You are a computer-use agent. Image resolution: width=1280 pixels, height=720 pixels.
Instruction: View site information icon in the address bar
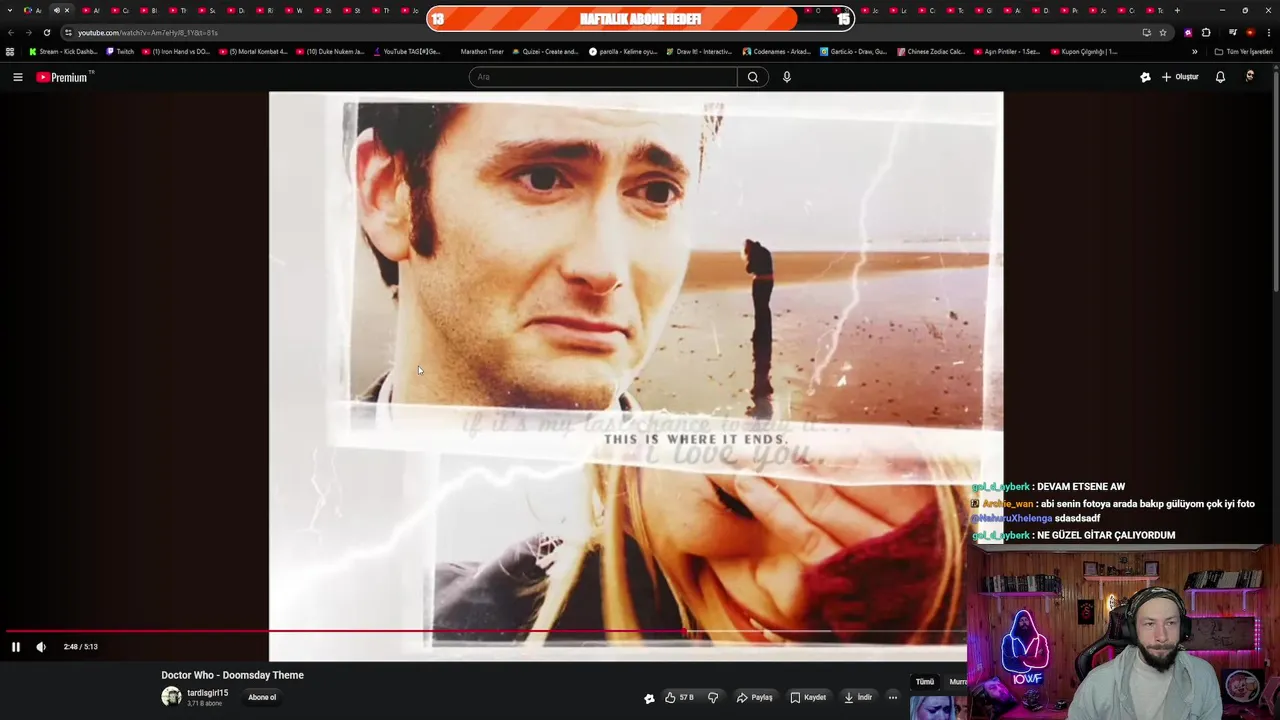[68, 33]
